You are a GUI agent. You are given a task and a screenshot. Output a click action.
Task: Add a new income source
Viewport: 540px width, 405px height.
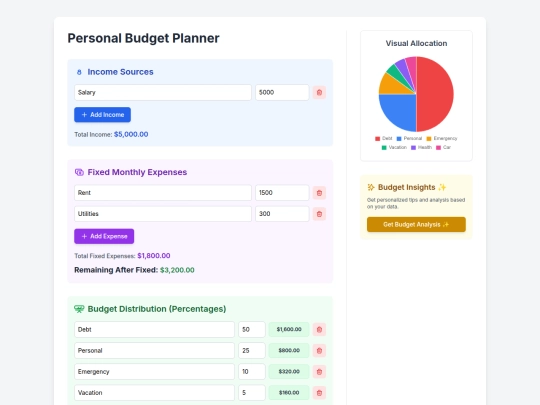102,115
